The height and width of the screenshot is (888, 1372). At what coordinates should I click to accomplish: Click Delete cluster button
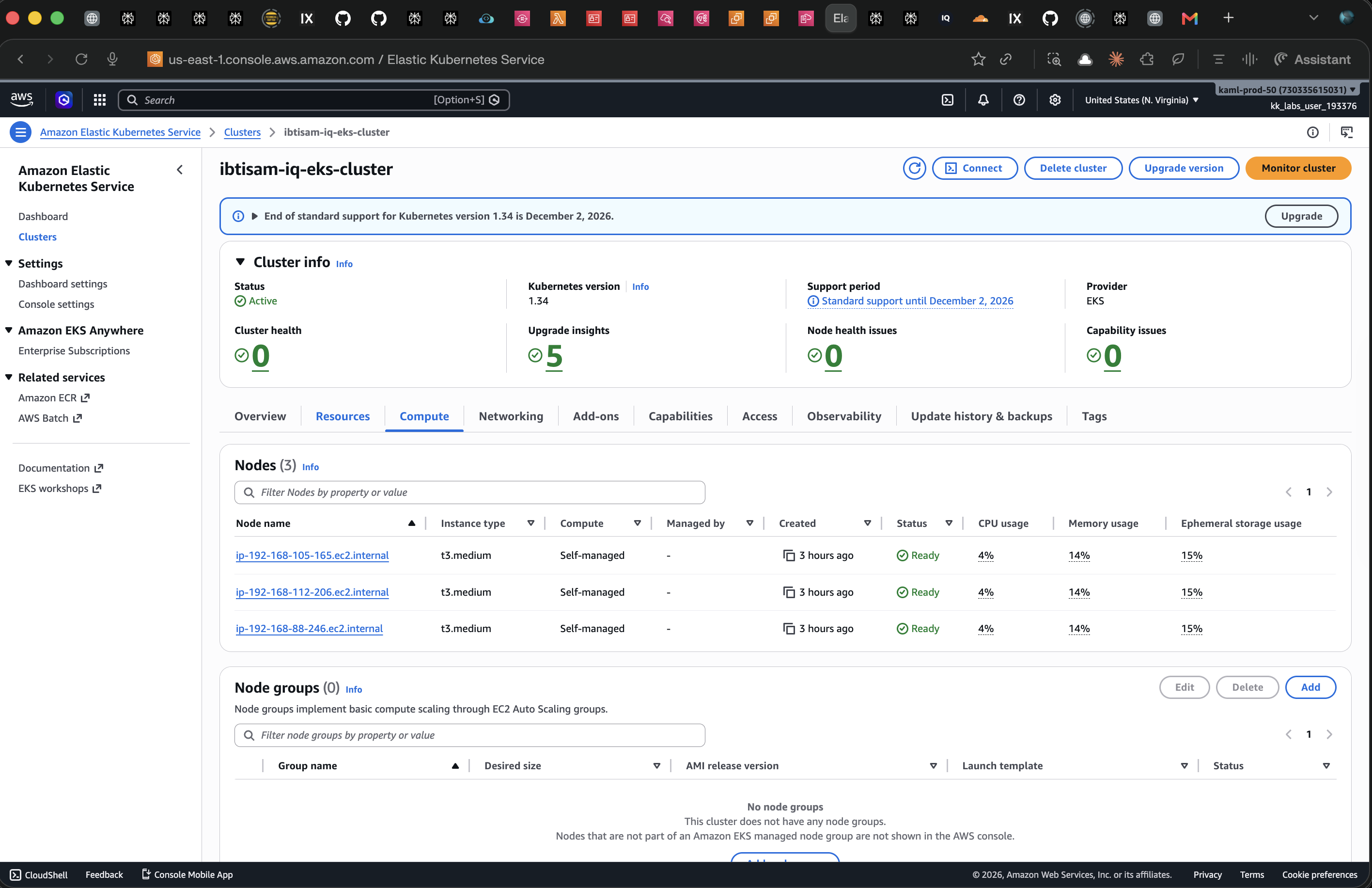pos(1073,168)
